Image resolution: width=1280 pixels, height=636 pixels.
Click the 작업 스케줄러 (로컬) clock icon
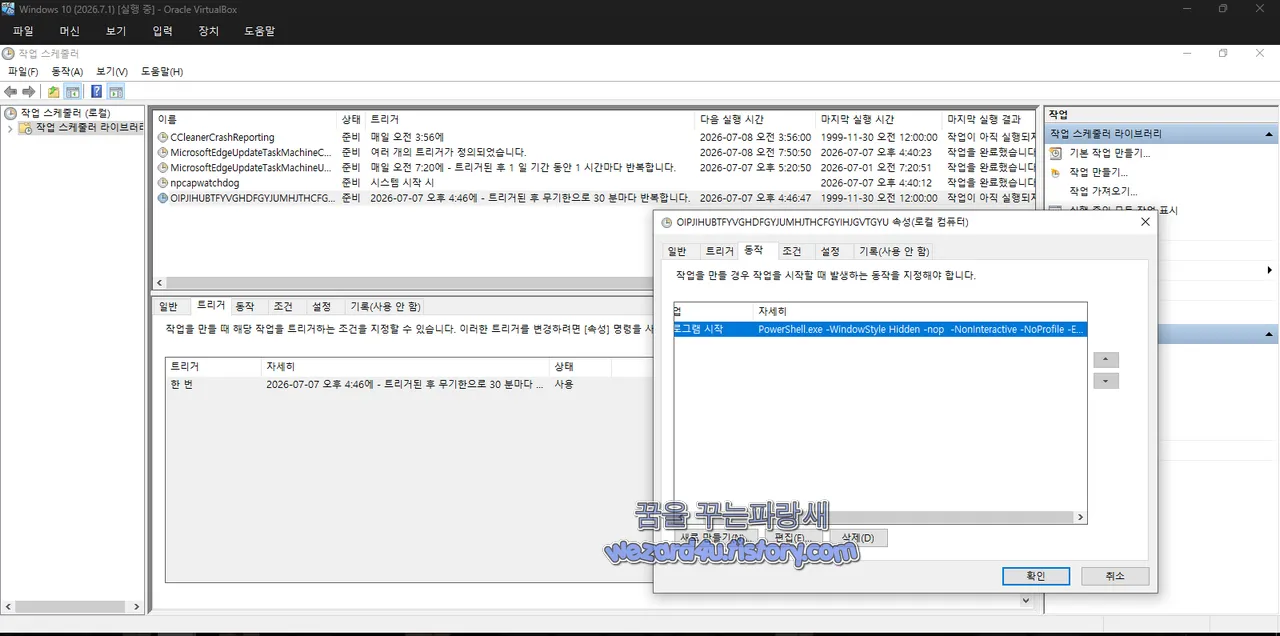11,113
